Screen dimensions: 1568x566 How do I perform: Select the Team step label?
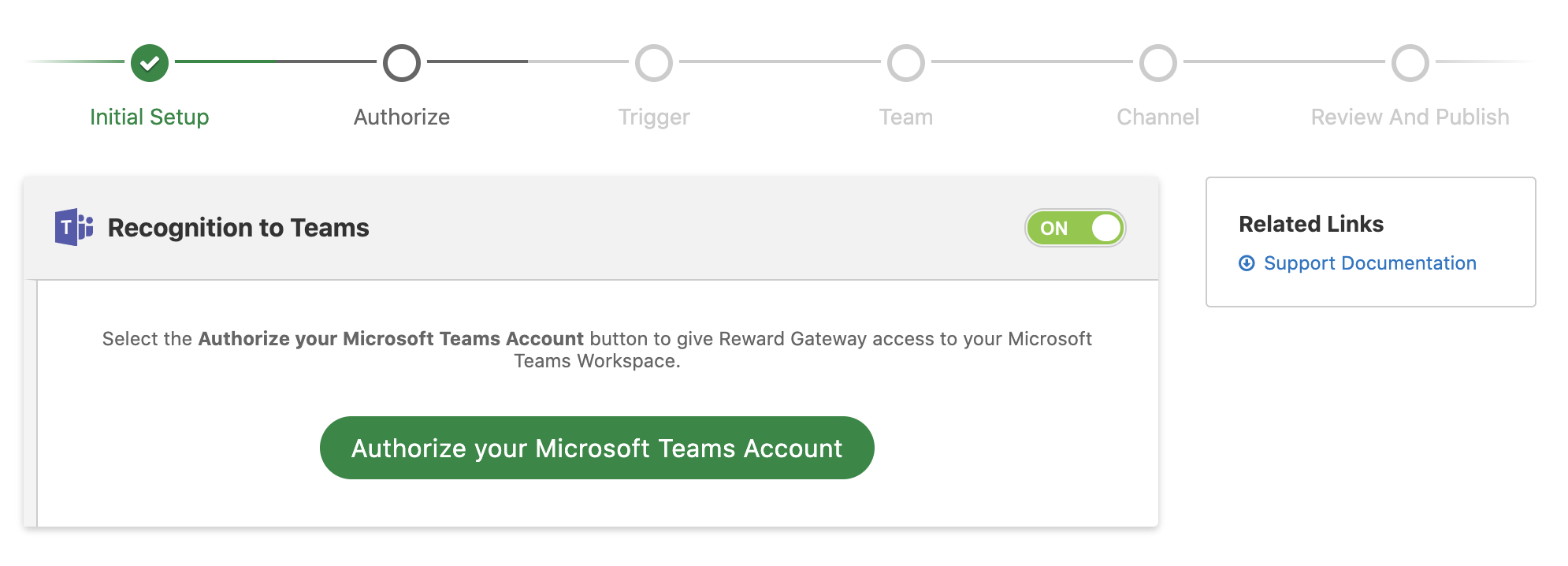[x=906, y=117]
